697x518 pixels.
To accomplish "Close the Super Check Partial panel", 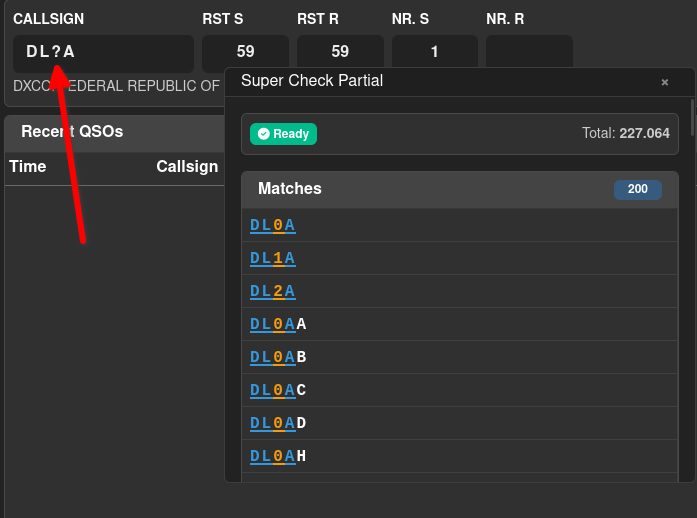I will coord(665,82).
